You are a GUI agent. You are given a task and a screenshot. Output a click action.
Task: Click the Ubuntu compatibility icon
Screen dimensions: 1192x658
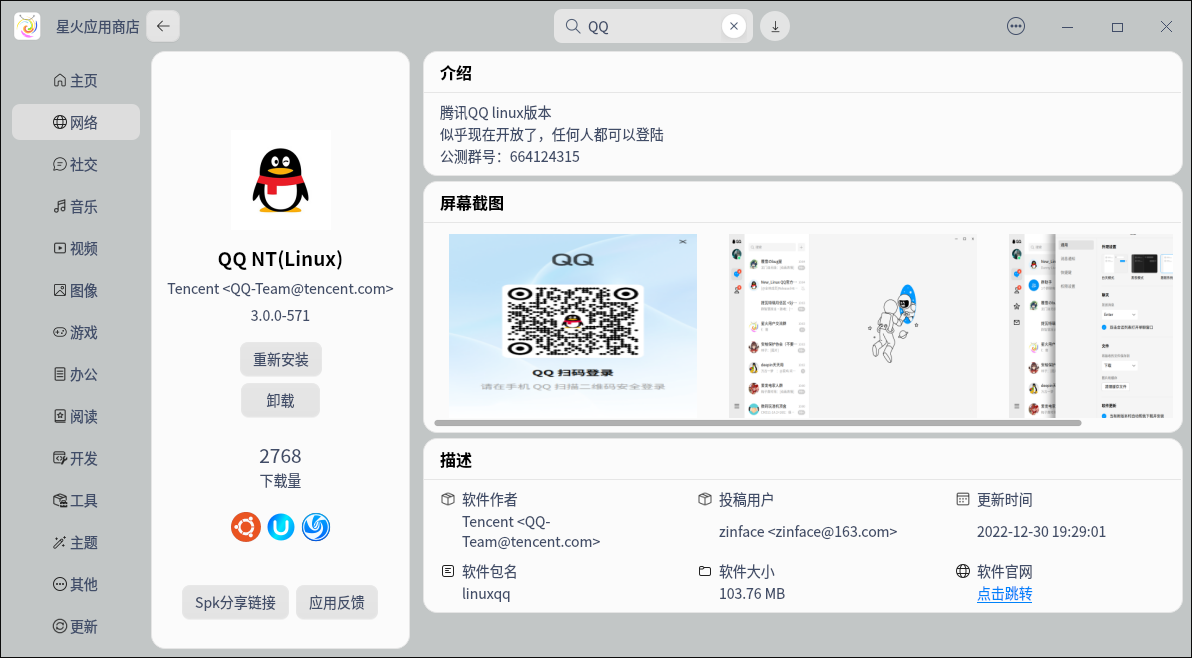[x=246, y=527]
